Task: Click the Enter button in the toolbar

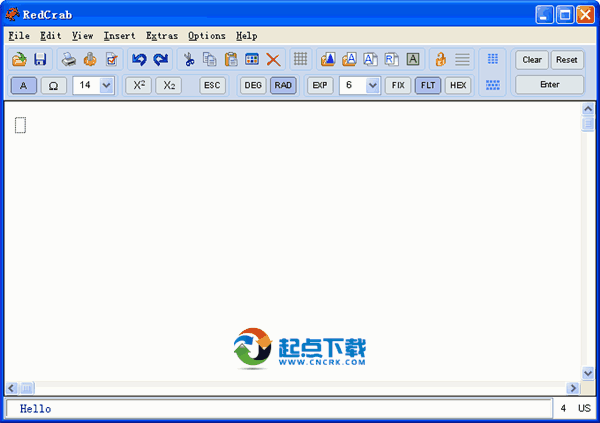Action: point(549,85)
